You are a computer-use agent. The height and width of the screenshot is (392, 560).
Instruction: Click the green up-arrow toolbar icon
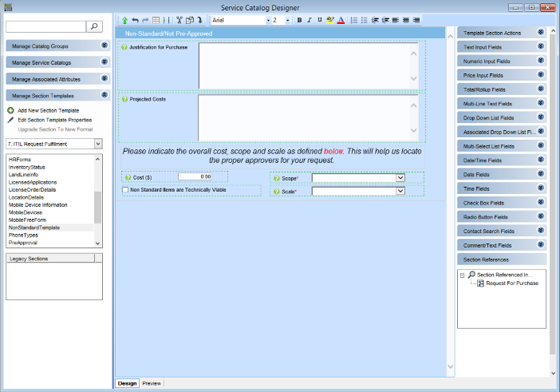125,20
